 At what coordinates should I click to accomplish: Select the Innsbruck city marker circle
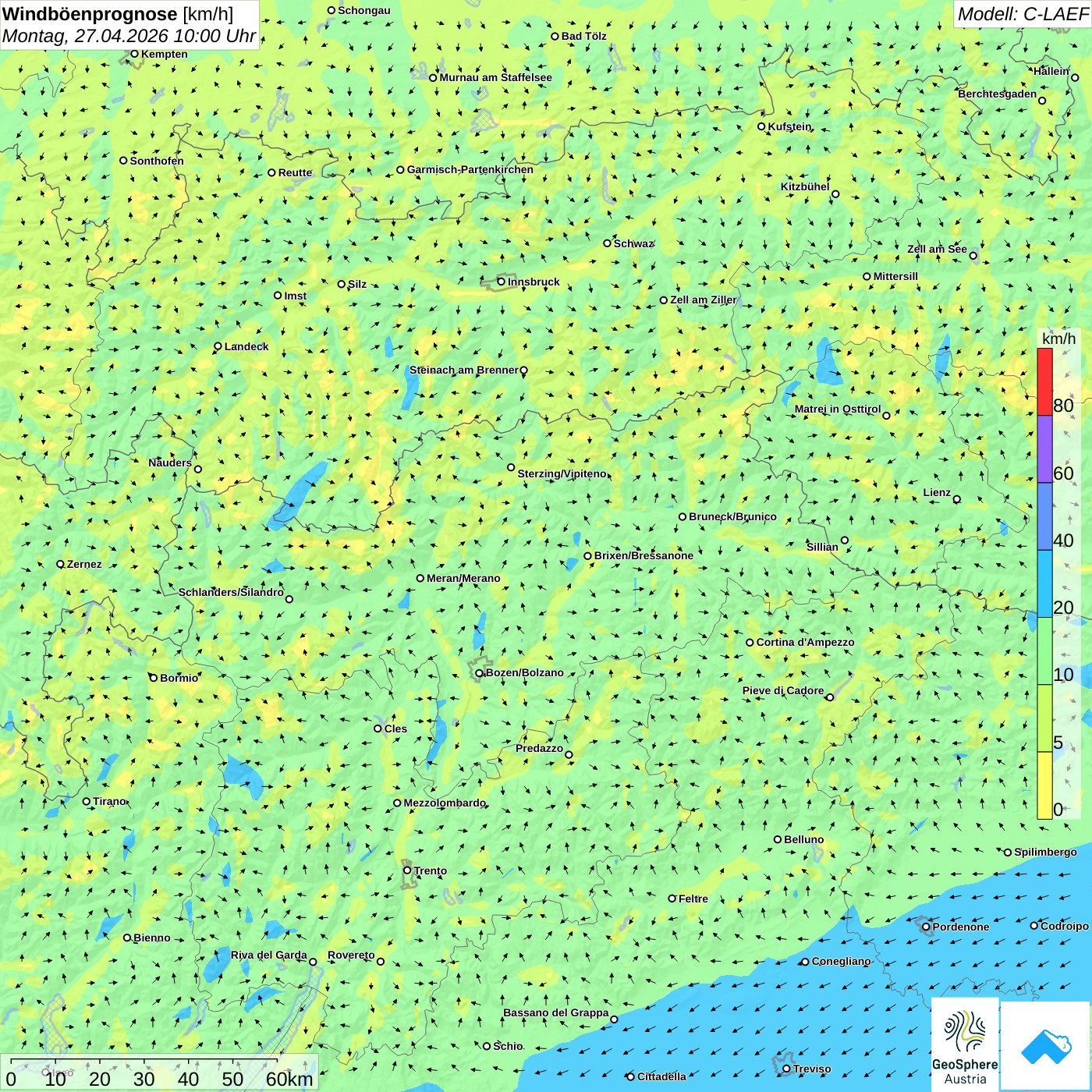click(502, 282)
